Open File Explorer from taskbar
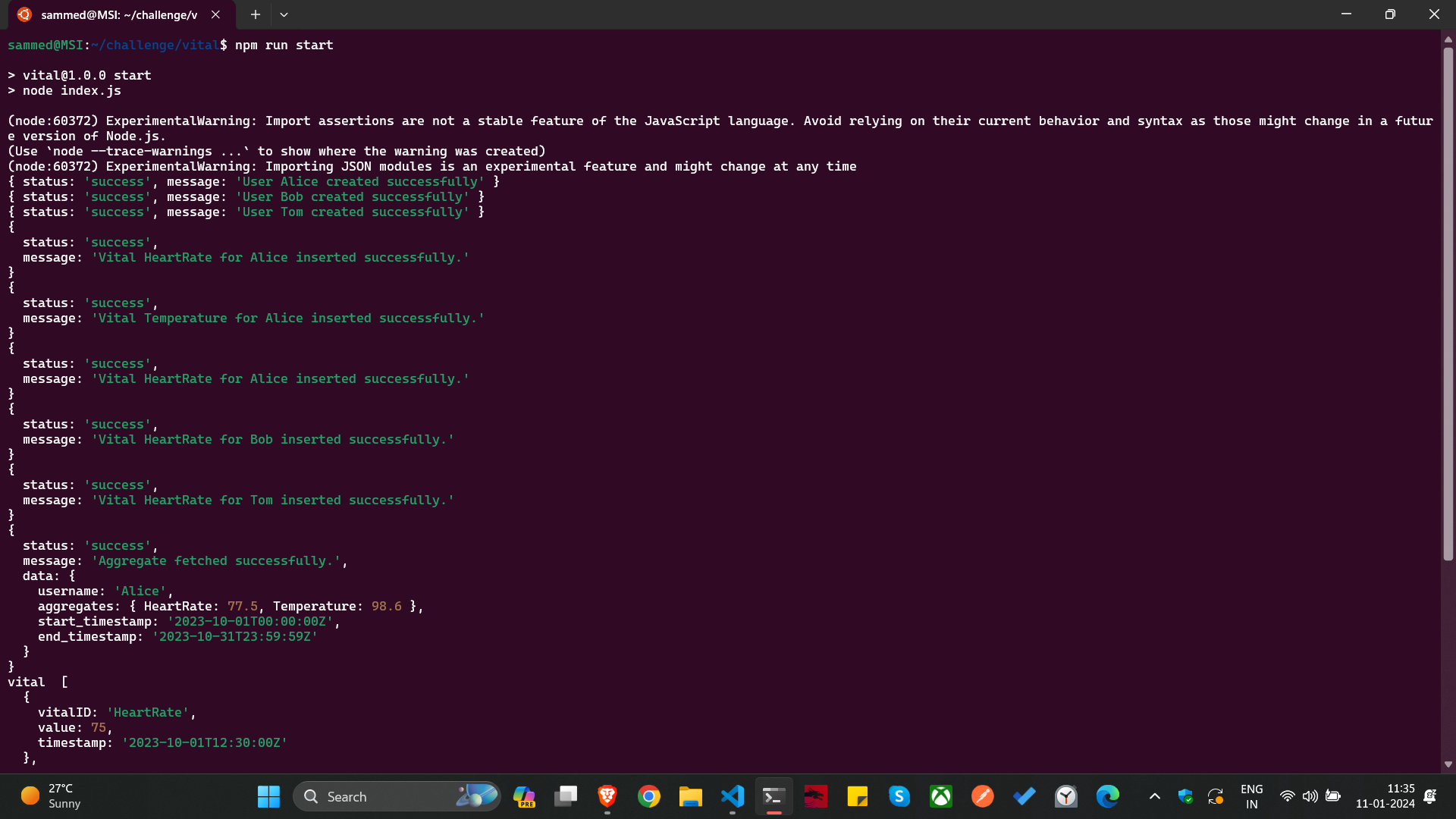The height and width of the screenshot is (819, 1456). click(690, 796)
